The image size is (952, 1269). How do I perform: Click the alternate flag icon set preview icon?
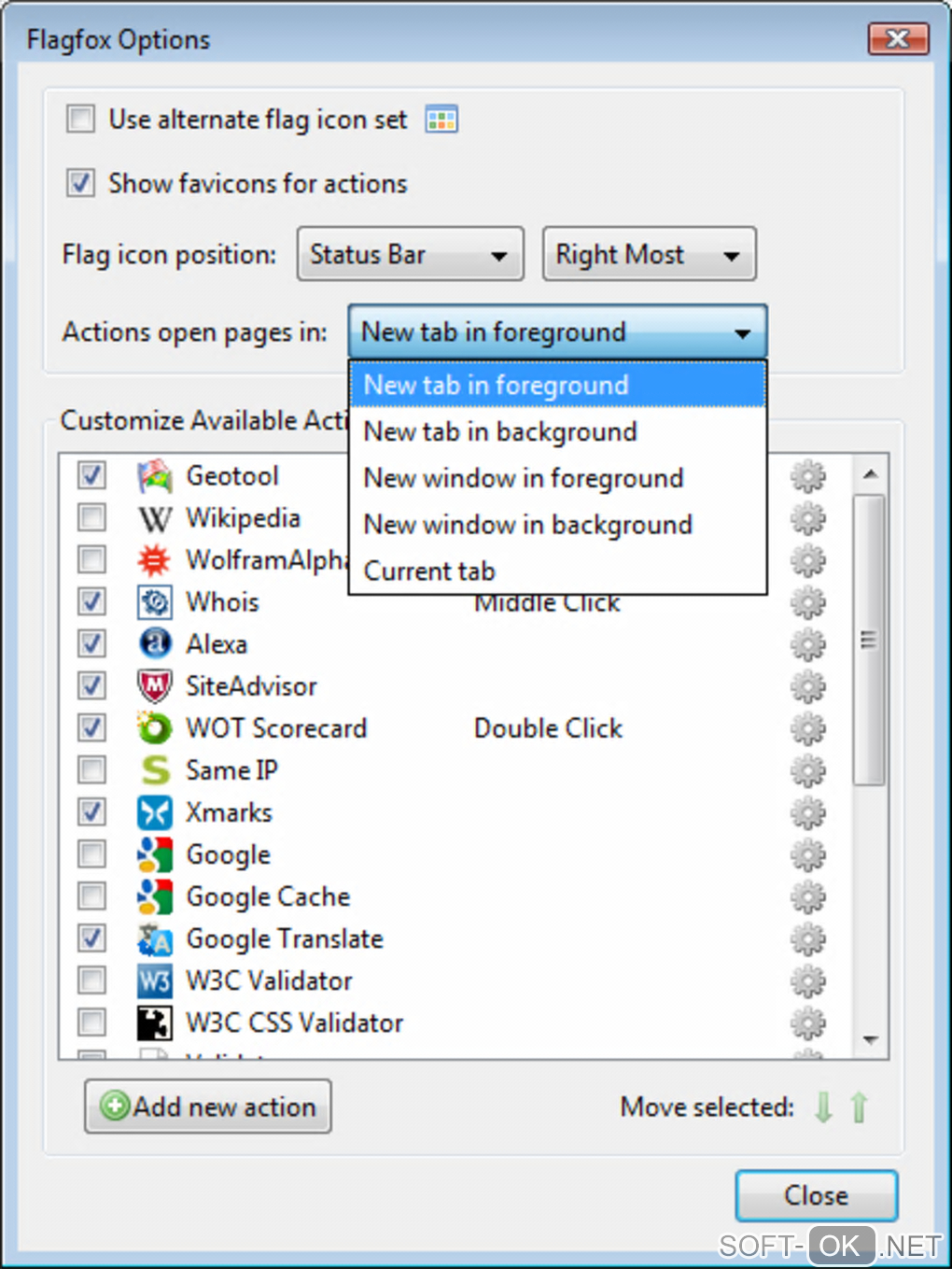[x=441, y=120]
